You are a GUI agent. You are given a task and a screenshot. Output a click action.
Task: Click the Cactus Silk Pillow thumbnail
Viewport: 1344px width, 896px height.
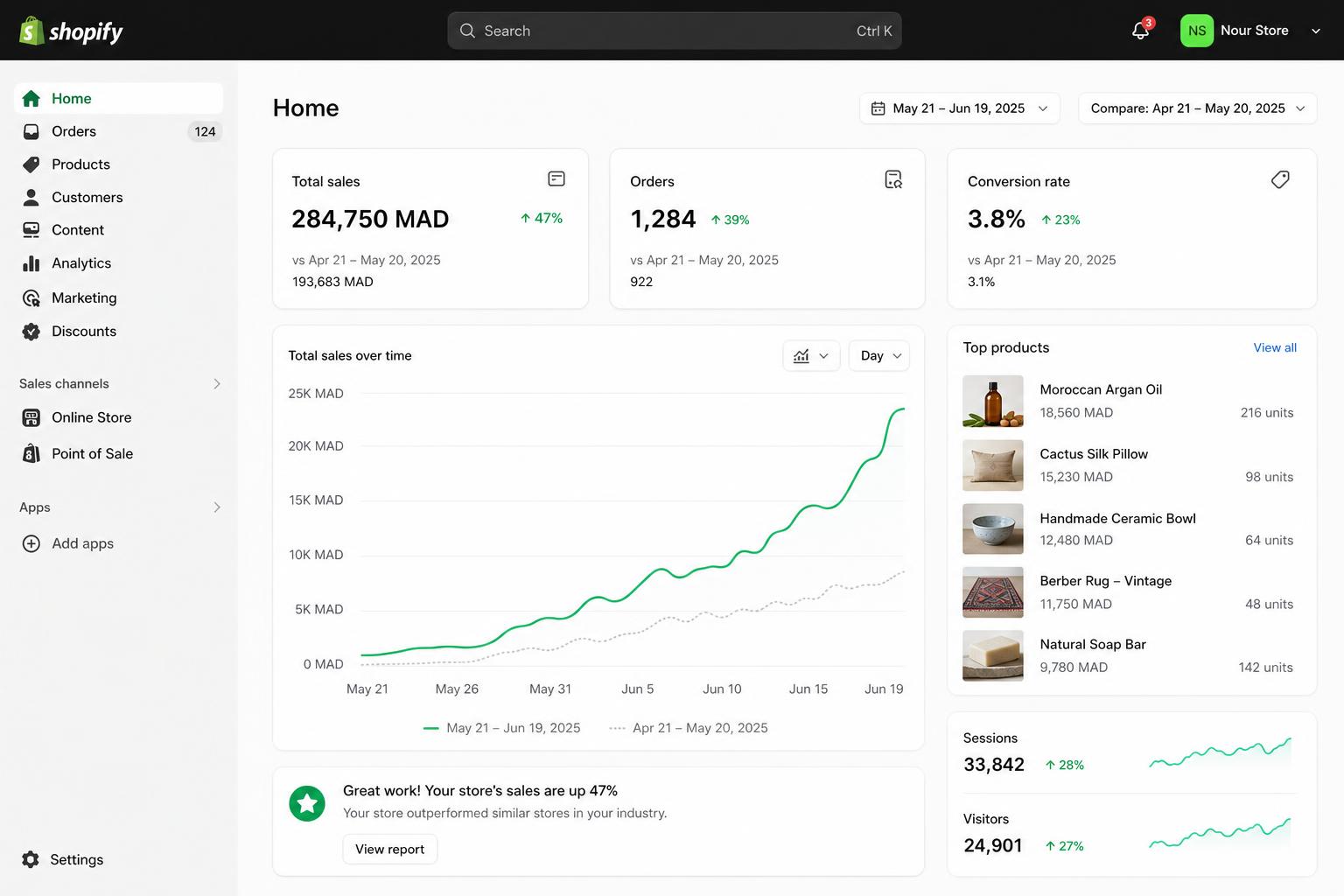click(993, 465)
